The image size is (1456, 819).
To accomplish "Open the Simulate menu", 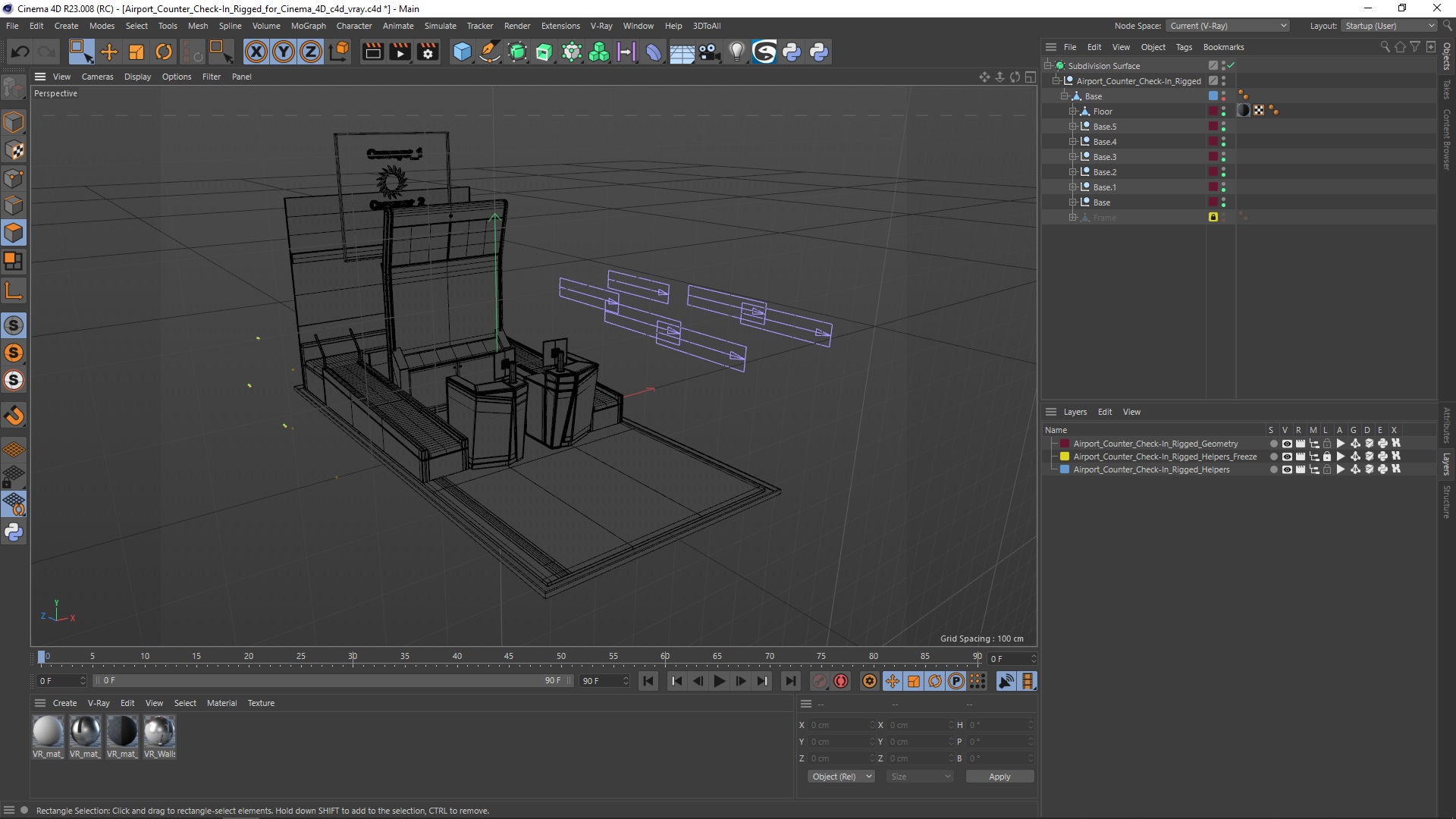I will pyautogui.click(x=440, y=26).
